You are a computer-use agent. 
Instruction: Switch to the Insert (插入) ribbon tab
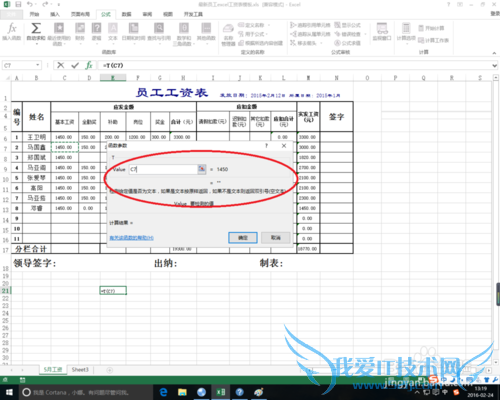point(55,14)
